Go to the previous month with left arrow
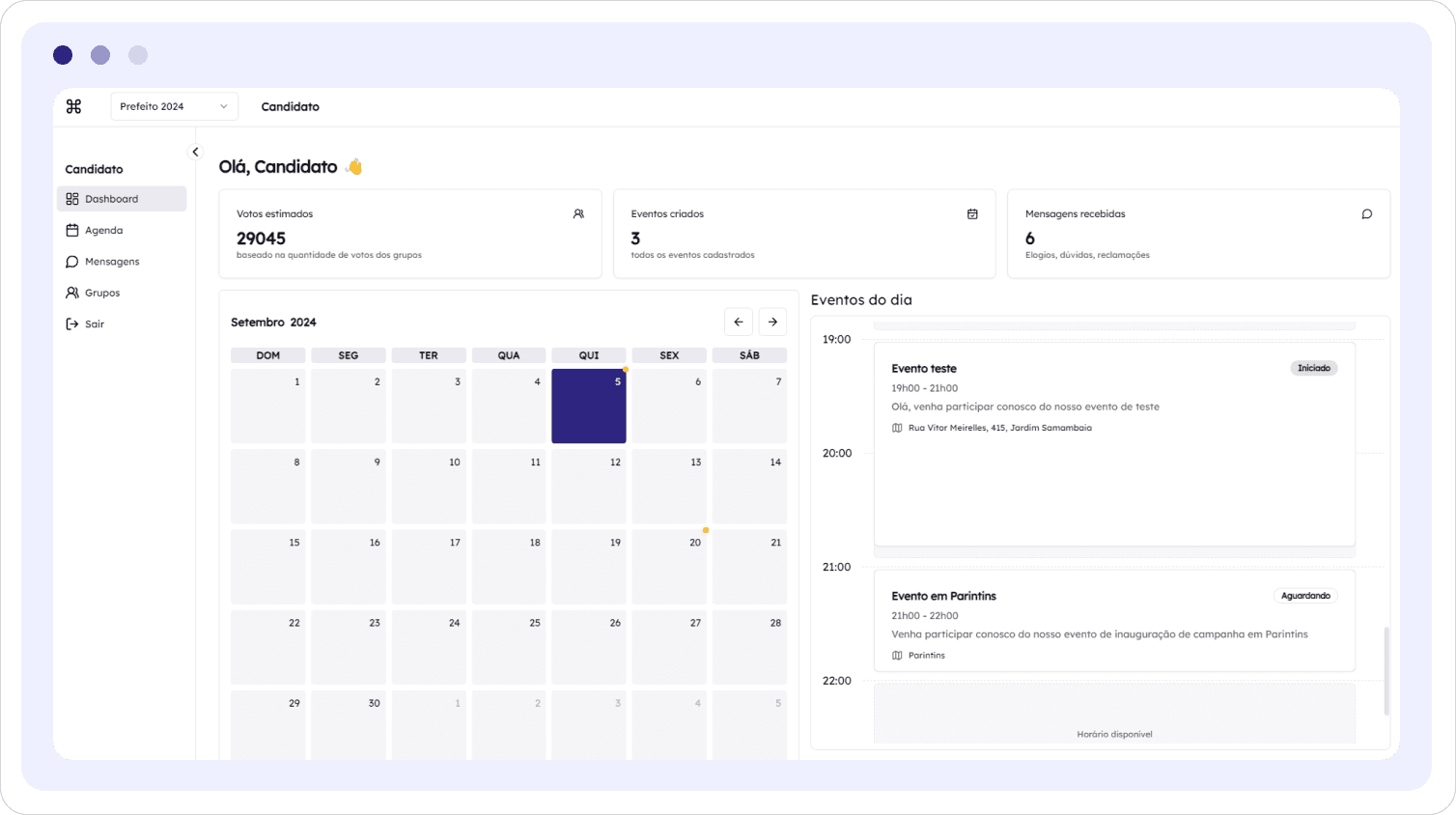The width and height of the screenshot is (1456, 815). click(x=739, y=322)
